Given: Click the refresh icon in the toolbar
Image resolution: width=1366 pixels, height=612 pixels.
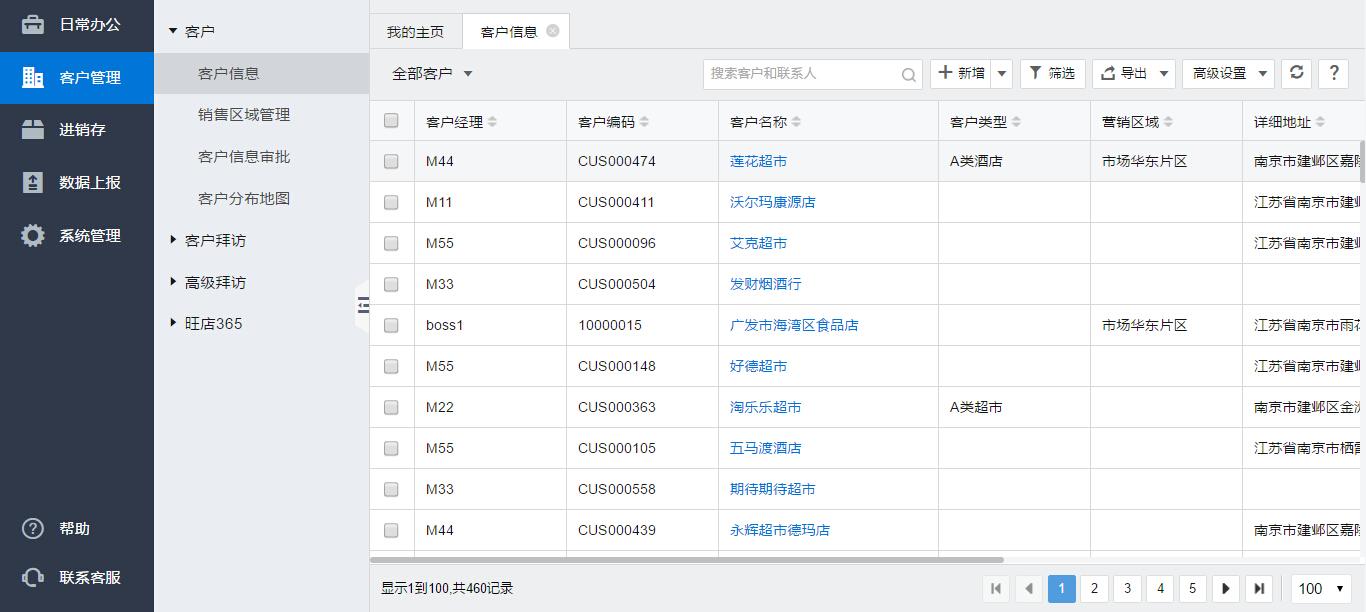Looking at the screenshot, I should tap(1297, 73).
